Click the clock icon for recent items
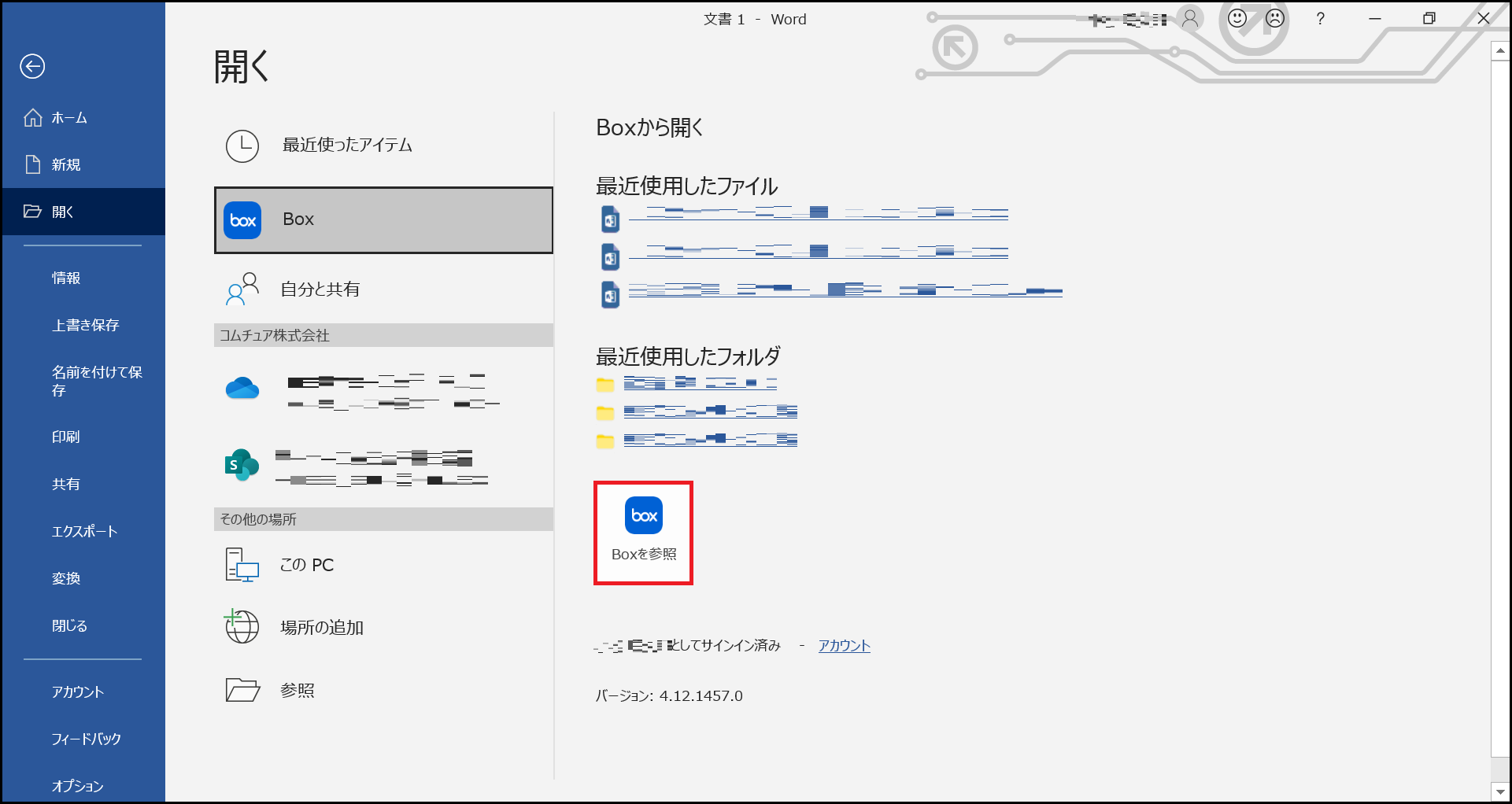1512x804 pixels. (x=242, y=146)
